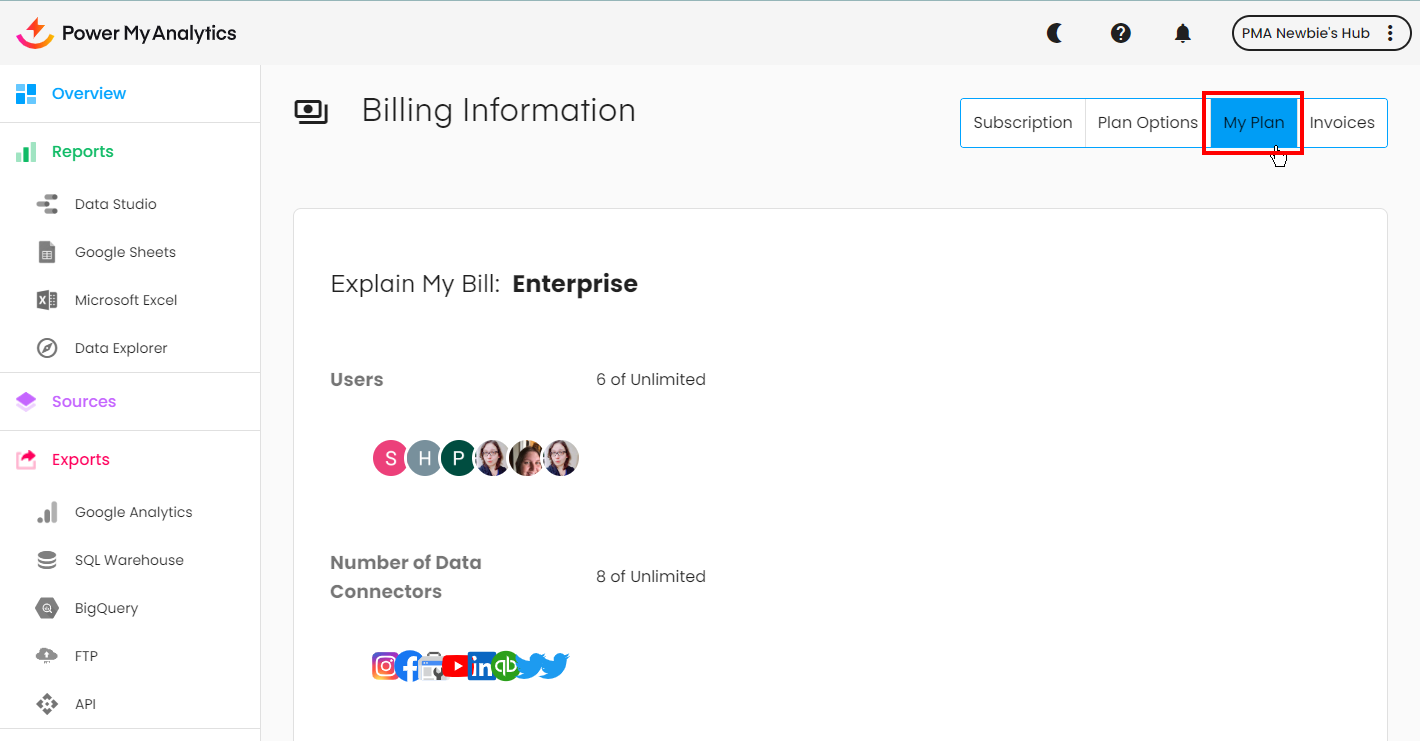This screenshot has width=1420, height=741.
Task: Open the Plan Options tab
Action: click(x=1147, y=123)
